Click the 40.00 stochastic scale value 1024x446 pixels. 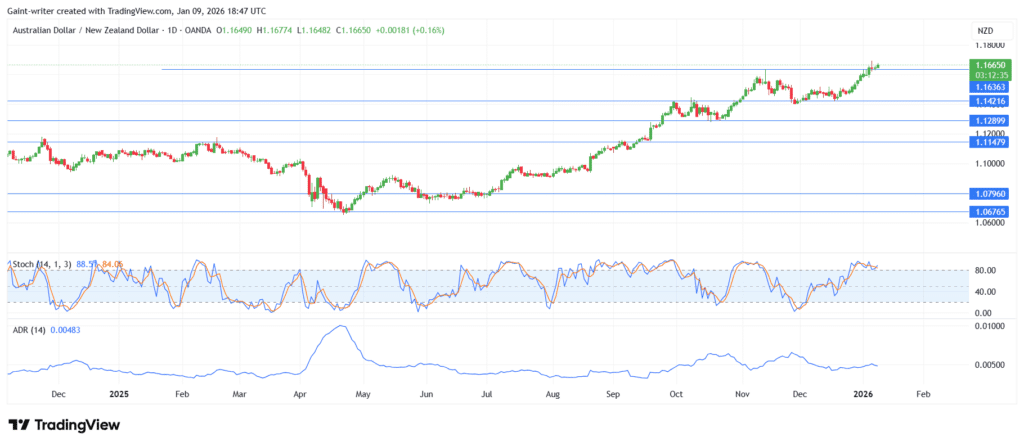[x=984, y=292]
